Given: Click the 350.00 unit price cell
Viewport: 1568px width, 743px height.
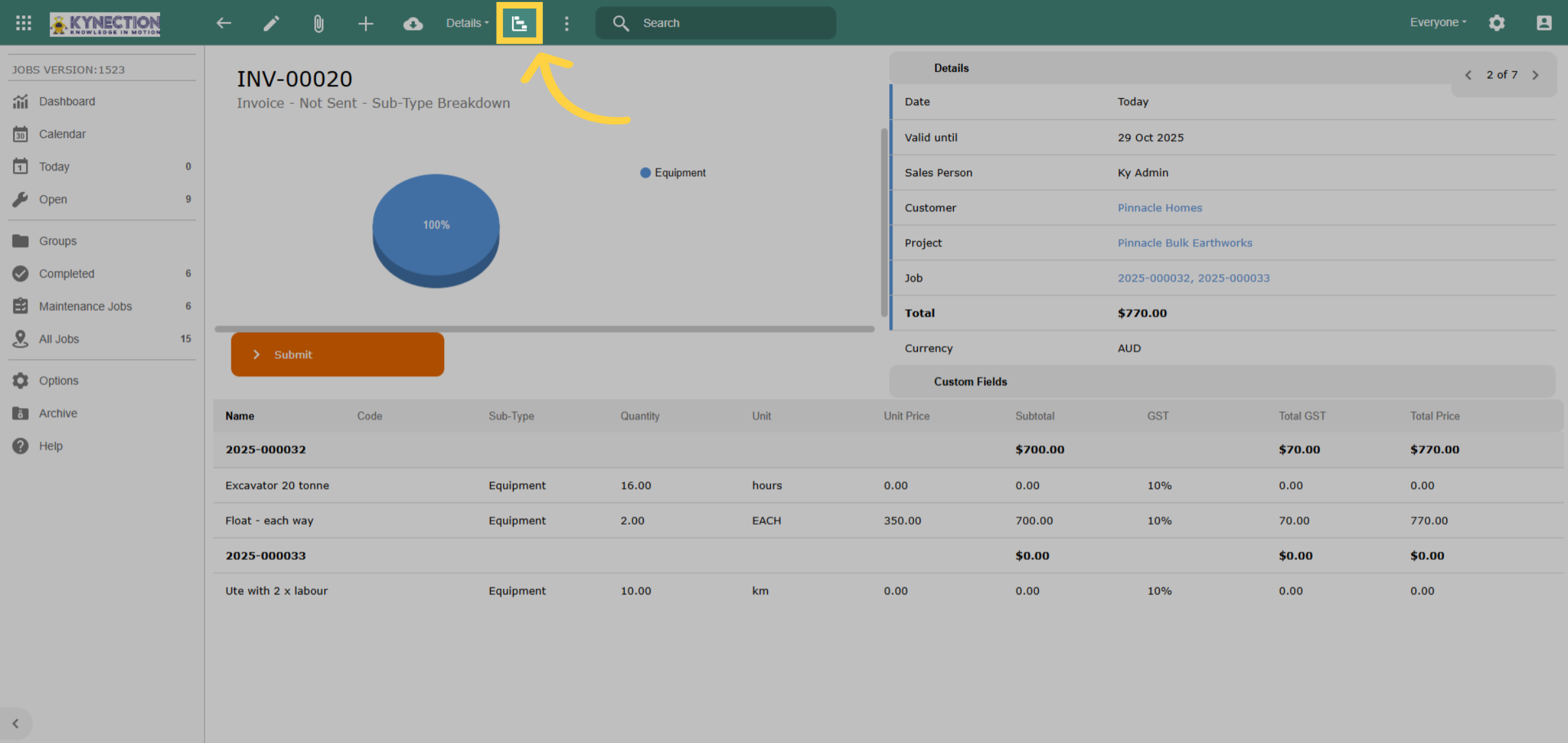Looking at the screenshot, I should coord(902,521).
